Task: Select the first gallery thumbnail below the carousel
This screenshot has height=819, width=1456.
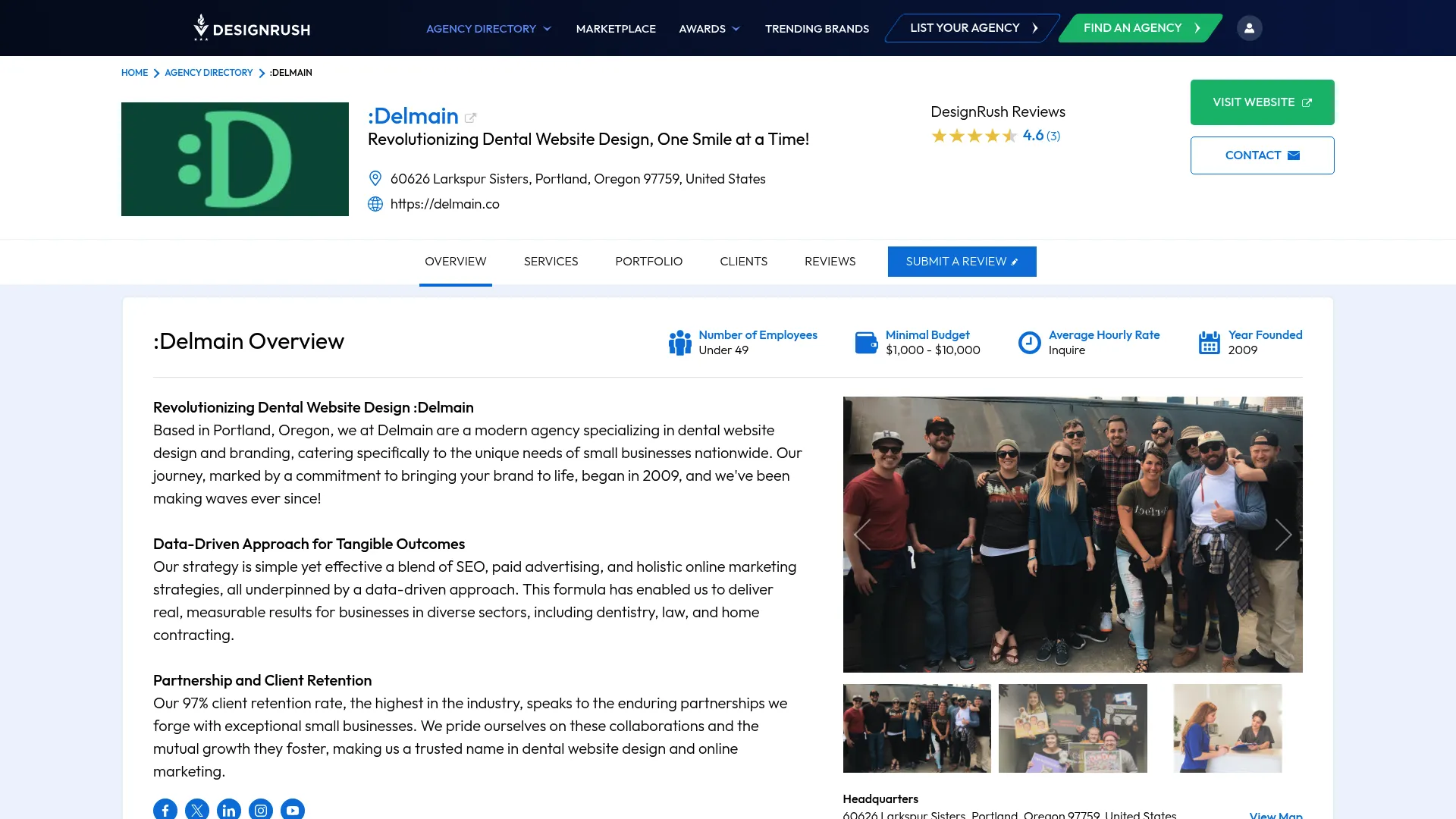Action: tap(916, 727)
